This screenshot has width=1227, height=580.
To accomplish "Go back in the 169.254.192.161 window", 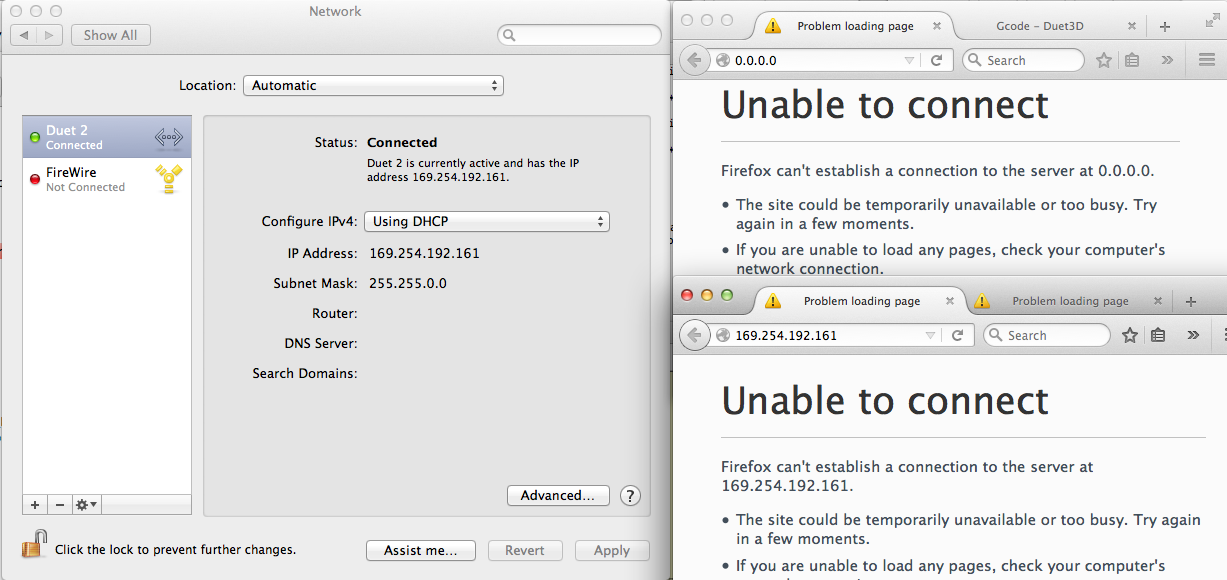I will click(694, 336).
